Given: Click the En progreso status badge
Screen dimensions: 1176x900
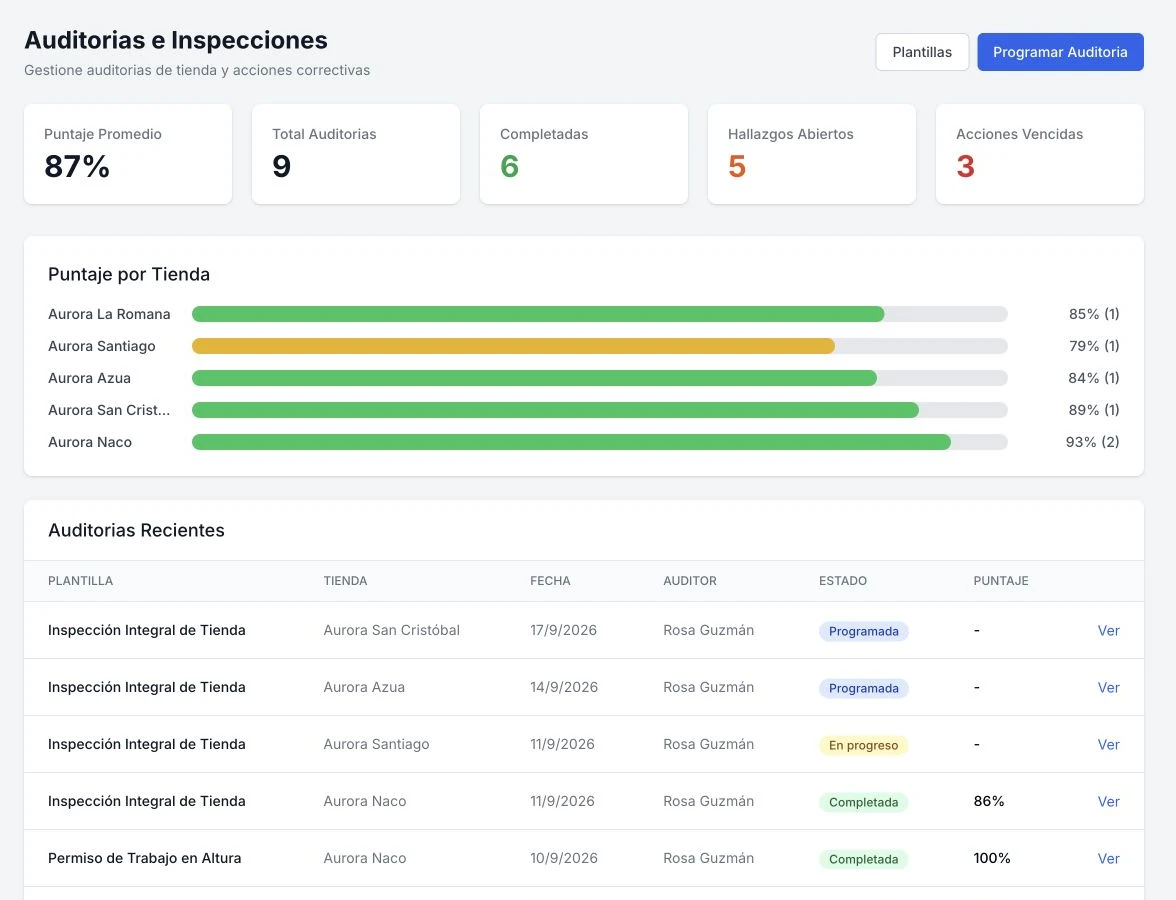Looking at the screenshot, I should (x=863, y=746).
